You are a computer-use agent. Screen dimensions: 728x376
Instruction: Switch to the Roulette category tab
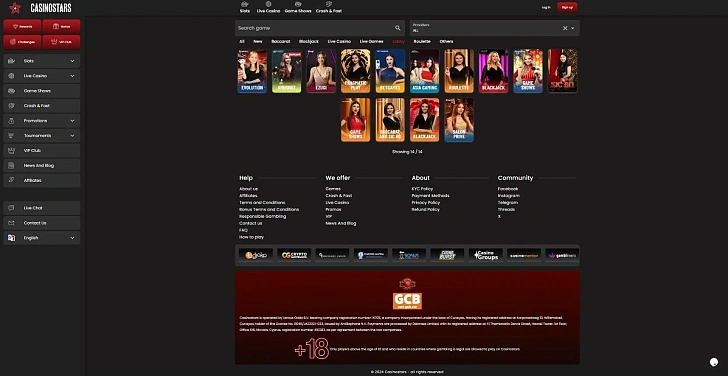pyautogui.click(x=422, y=41)
